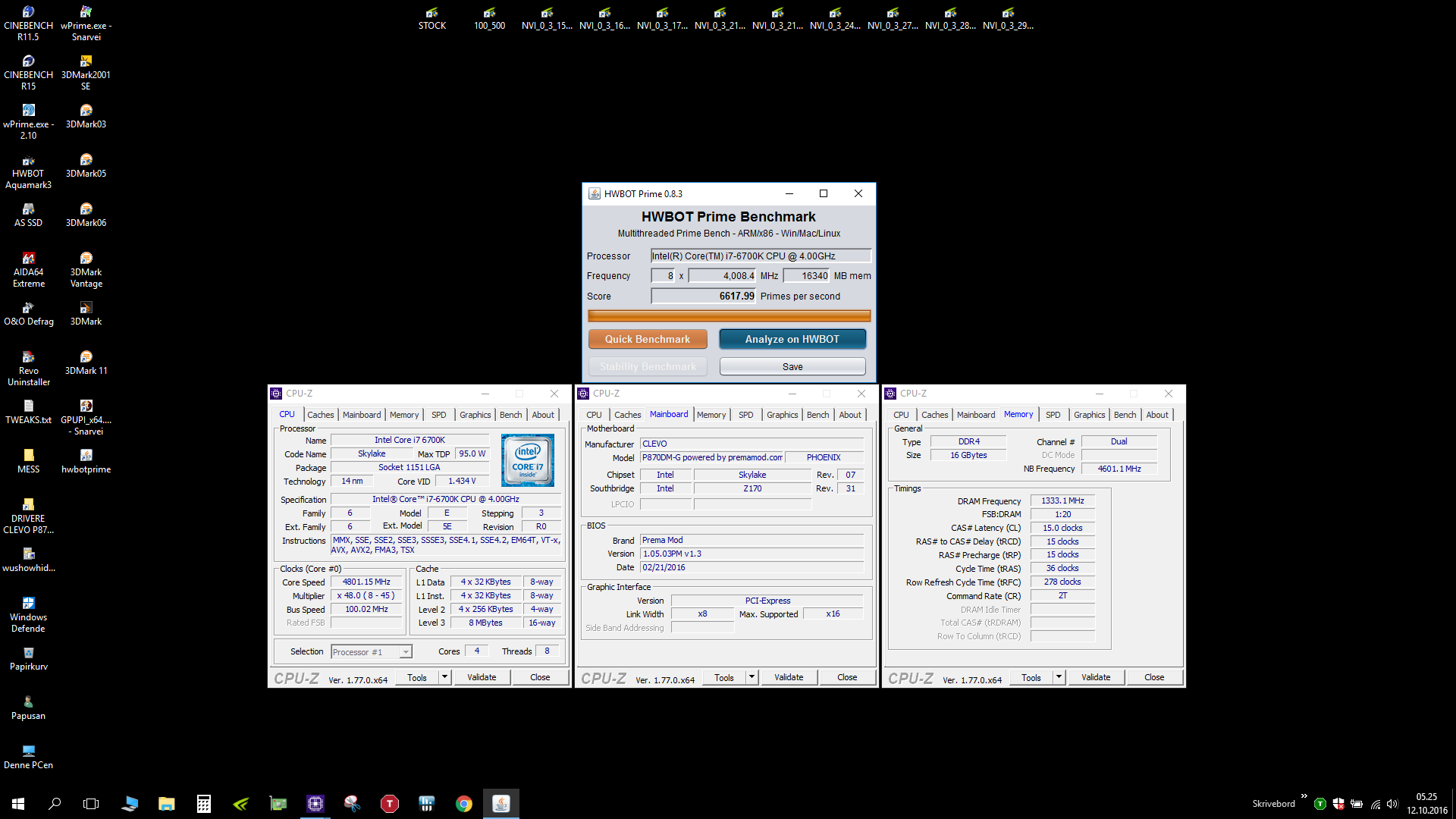Switch to Caches tab in first CPU-Z window
Screen dimensions: 1456x819
[320, 415]
